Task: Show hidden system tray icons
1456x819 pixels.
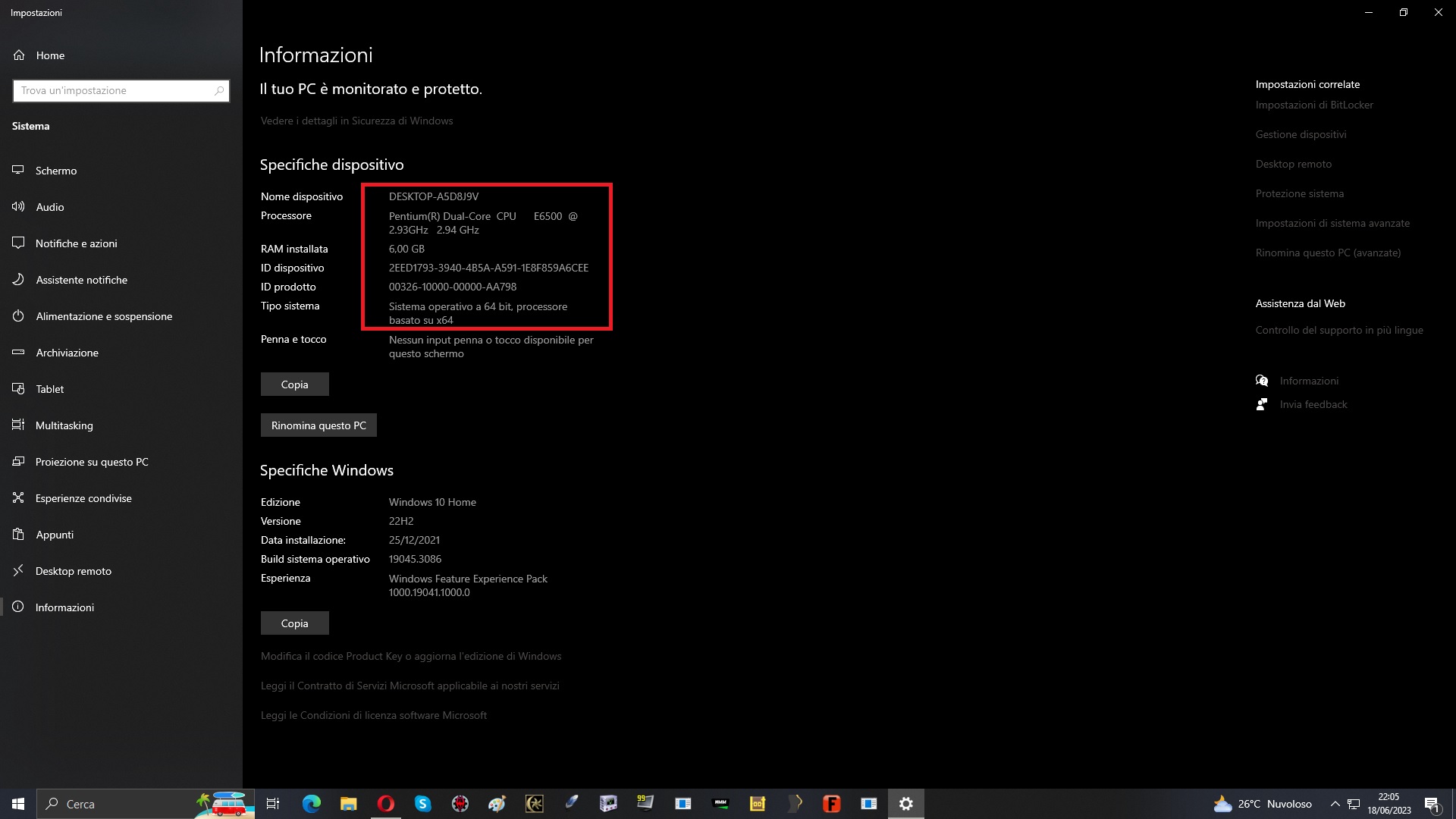Action: coord(1335,804)
